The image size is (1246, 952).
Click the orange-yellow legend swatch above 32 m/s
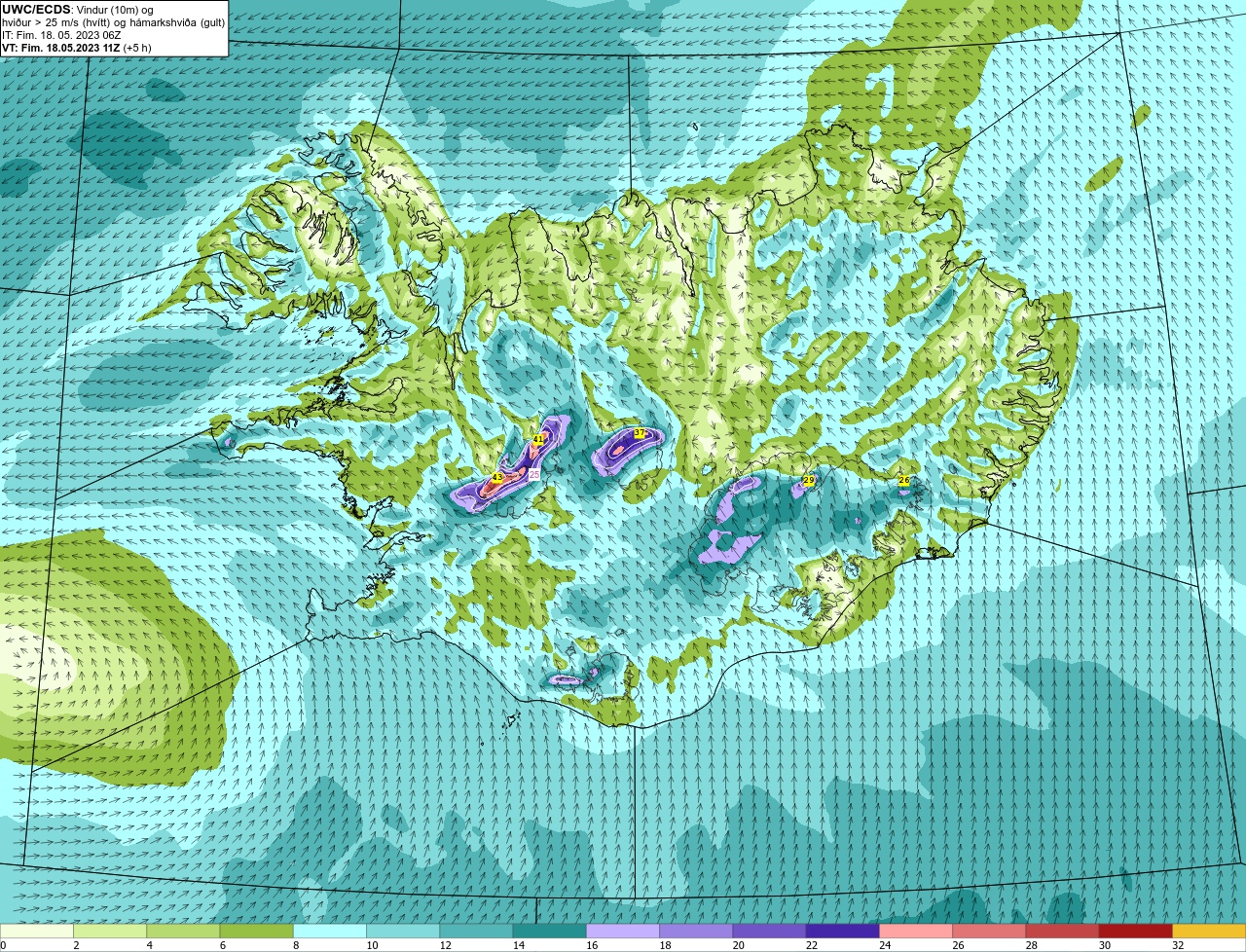coord(1209,931)
